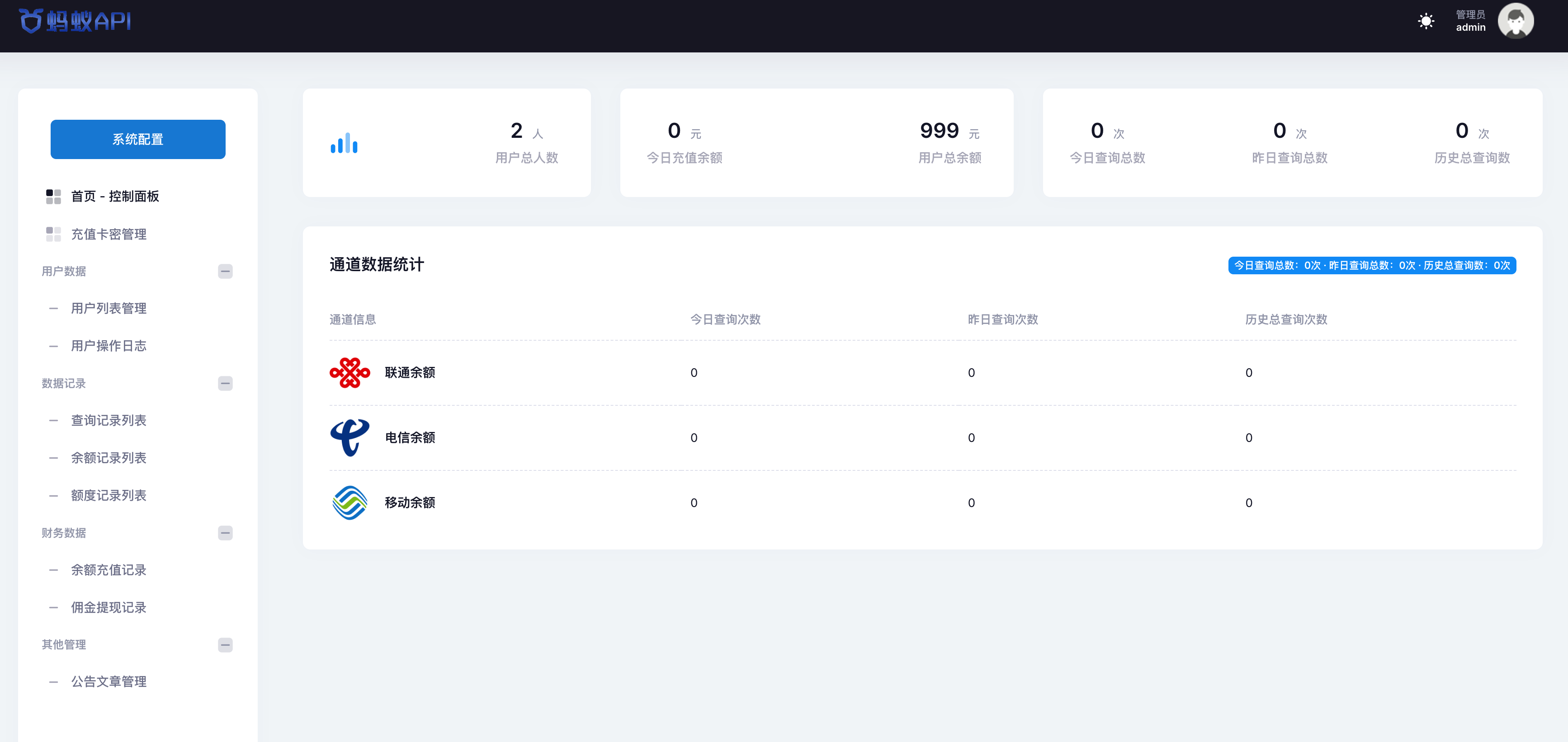Collapse the 用户数据 section
1568x742 pixels.
tap(225, 271)
